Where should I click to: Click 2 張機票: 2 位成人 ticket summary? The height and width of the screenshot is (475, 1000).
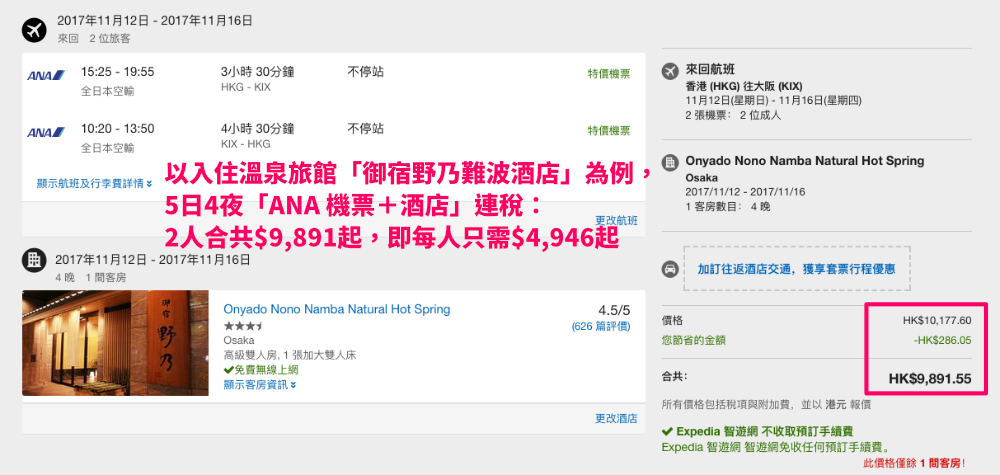[x=733, y=115]
